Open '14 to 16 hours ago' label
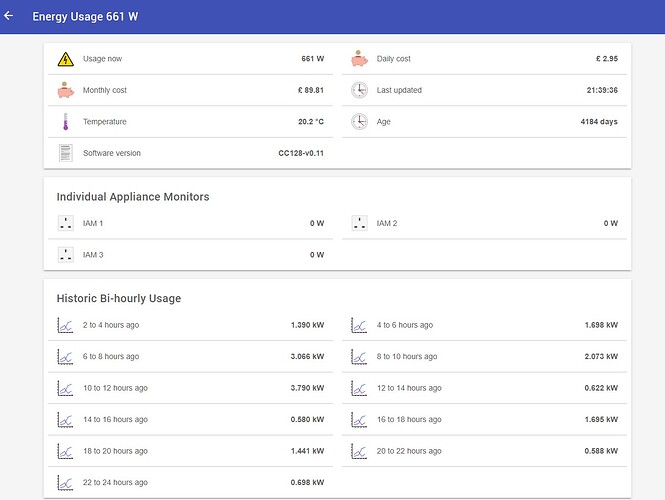Screen dimensions: 665x500 coord(115,419)
